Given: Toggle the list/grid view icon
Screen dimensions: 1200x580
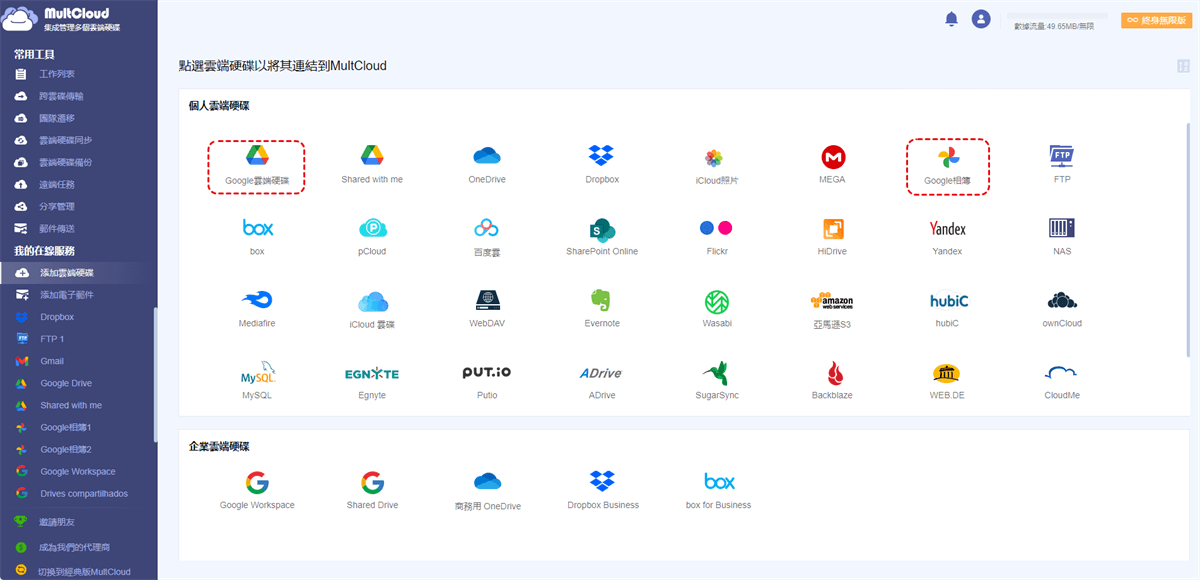Looking at the screenshot, I should click(x=1183, y=66).
